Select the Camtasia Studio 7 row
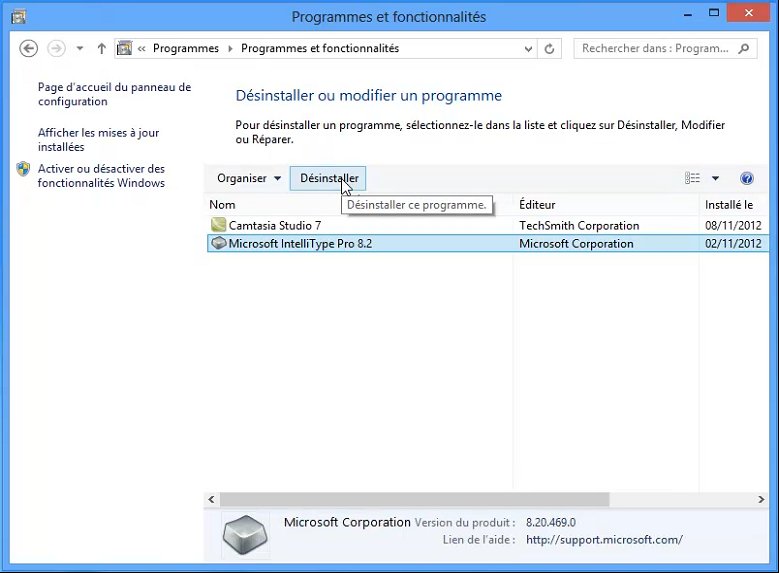 point(487,225)
